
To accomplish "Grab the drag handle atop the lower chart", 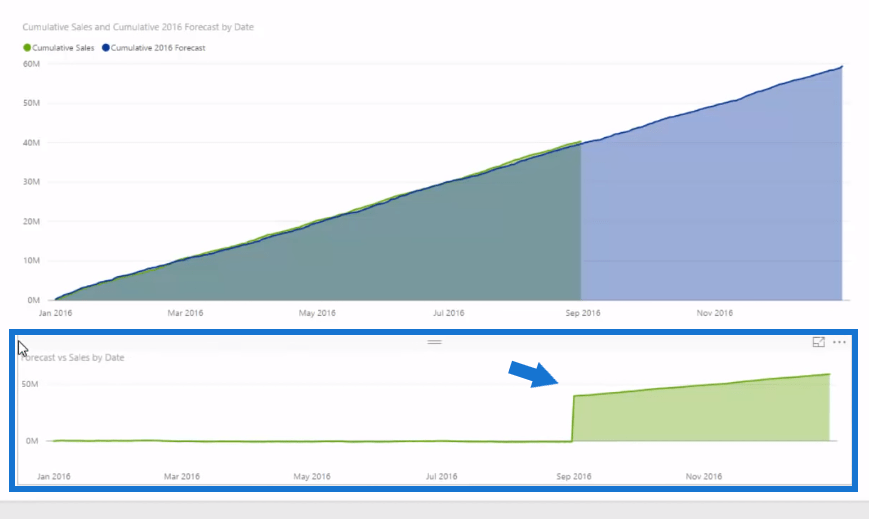I will [434, 342].
